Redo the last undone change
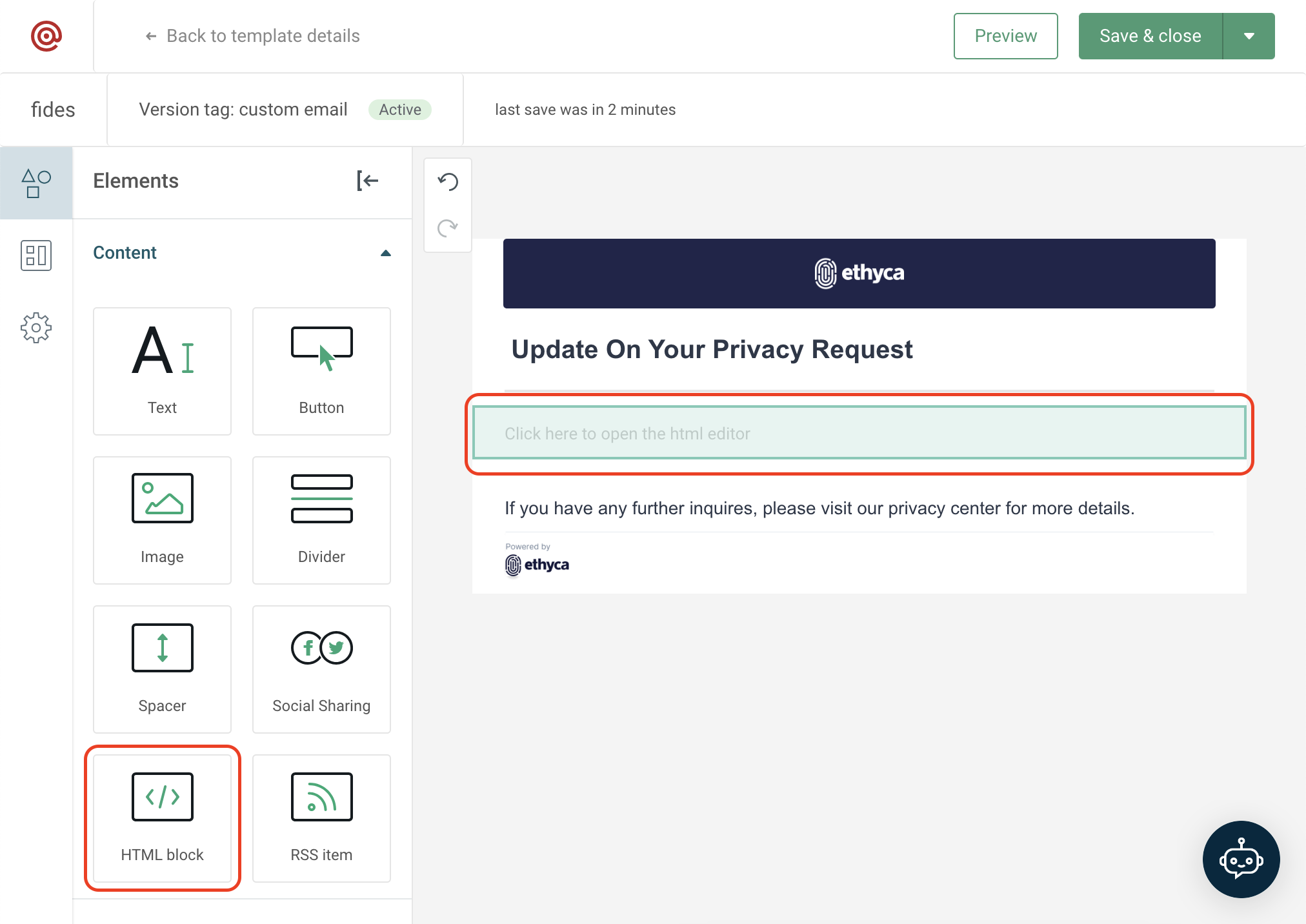 click(448, 228)
